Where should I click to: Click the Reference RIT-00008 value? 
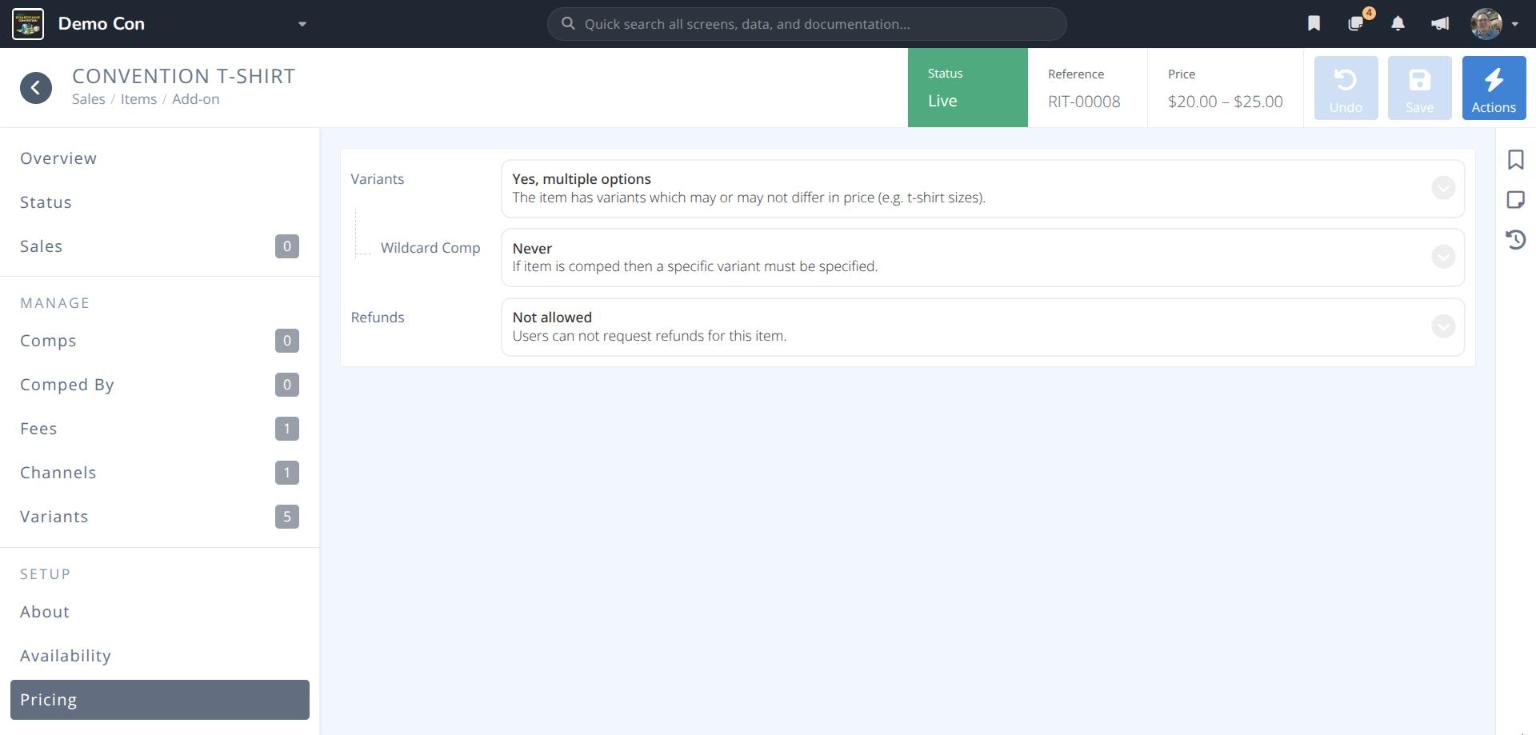[x=1084, y=101]
